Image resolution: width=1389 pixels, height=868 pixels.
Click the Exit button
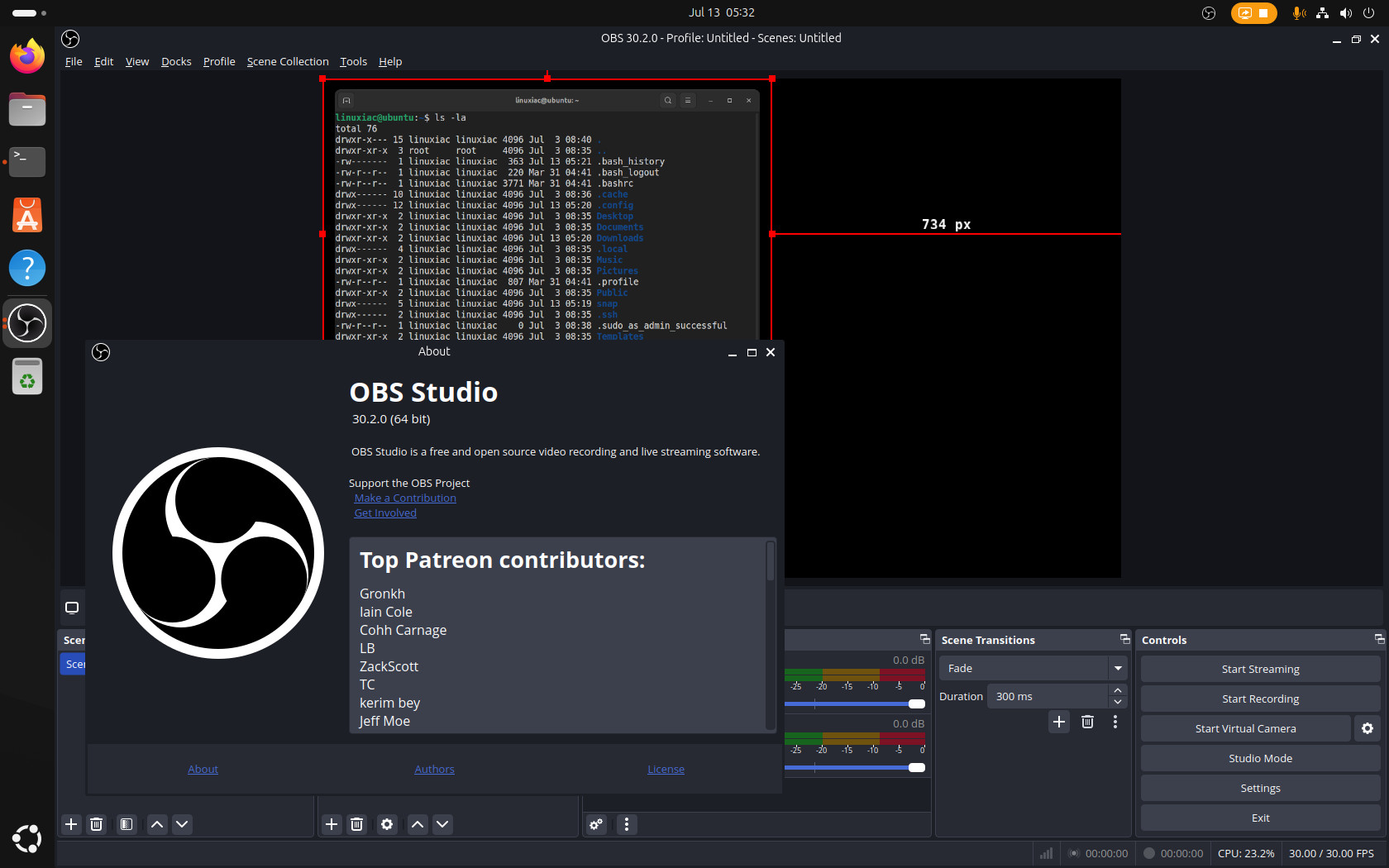point(1260,818)
